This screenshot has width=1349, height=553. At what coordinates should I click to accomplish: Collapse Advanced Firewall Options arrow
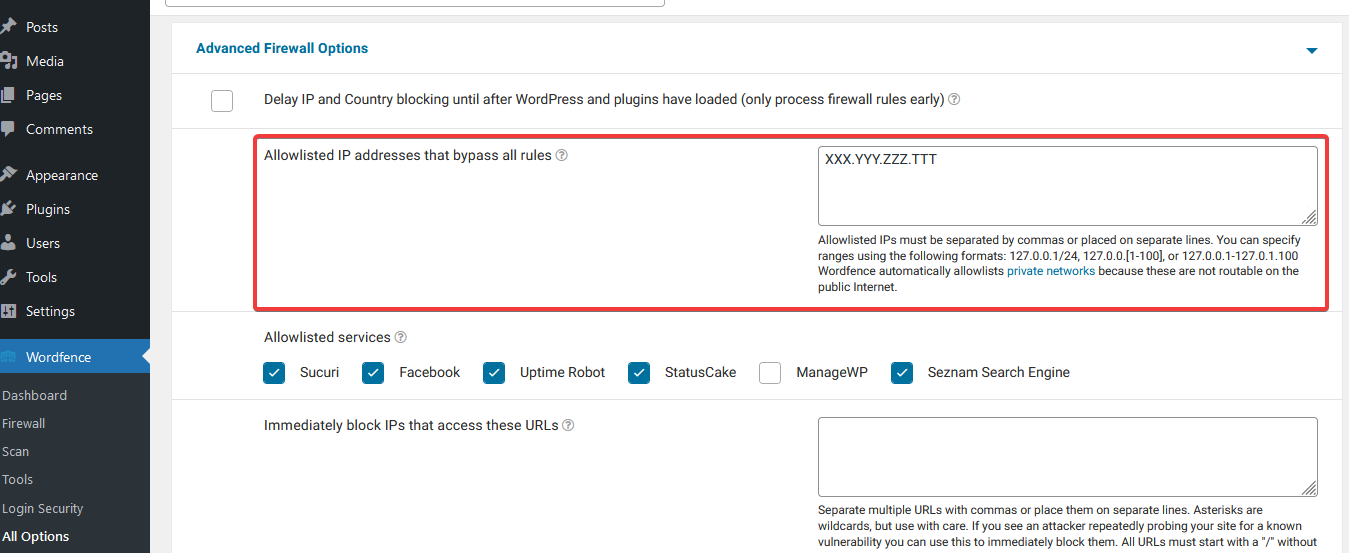pyautogui.click(x=1312, y=50)
